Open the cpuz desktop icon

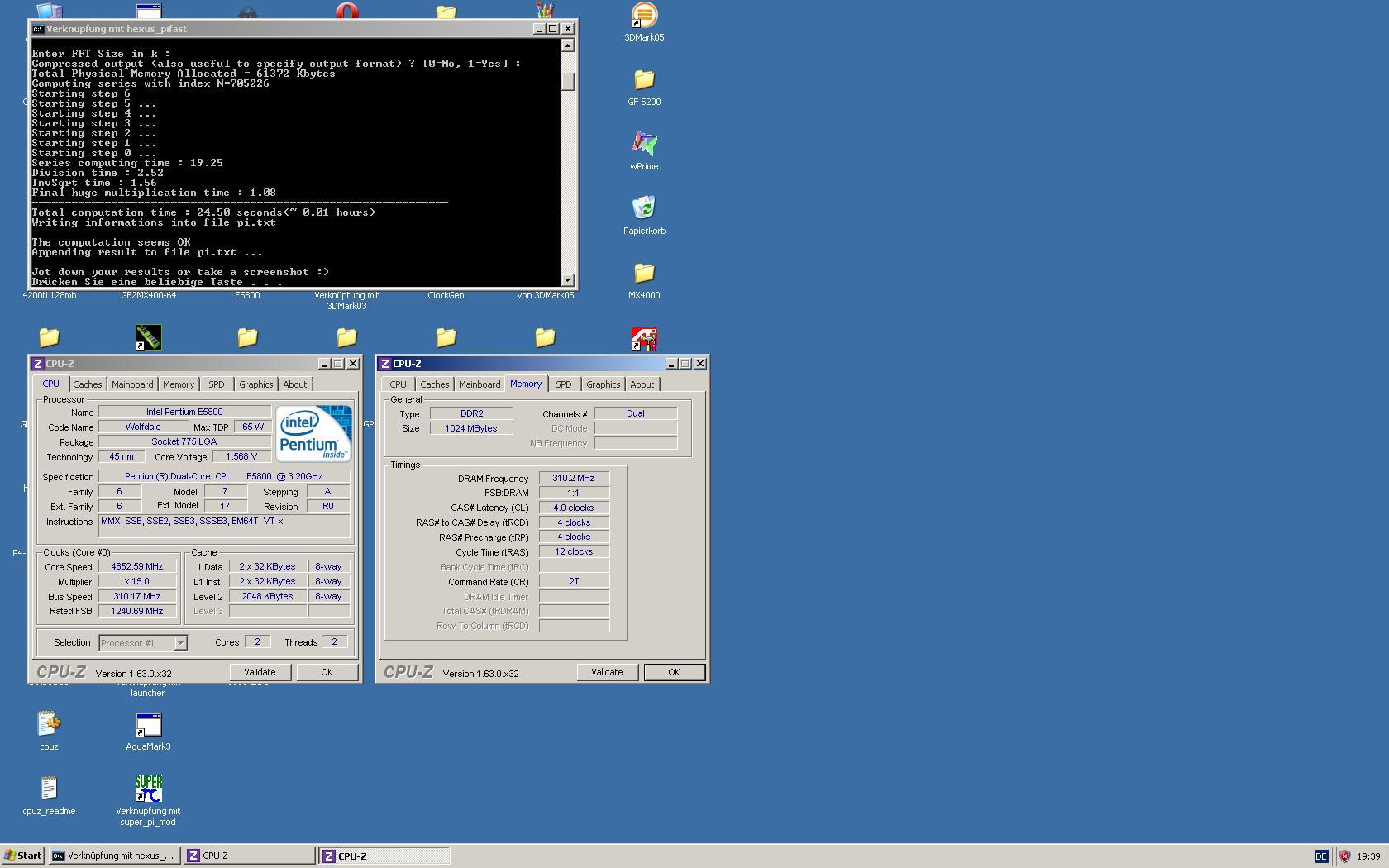click(49, 724)
